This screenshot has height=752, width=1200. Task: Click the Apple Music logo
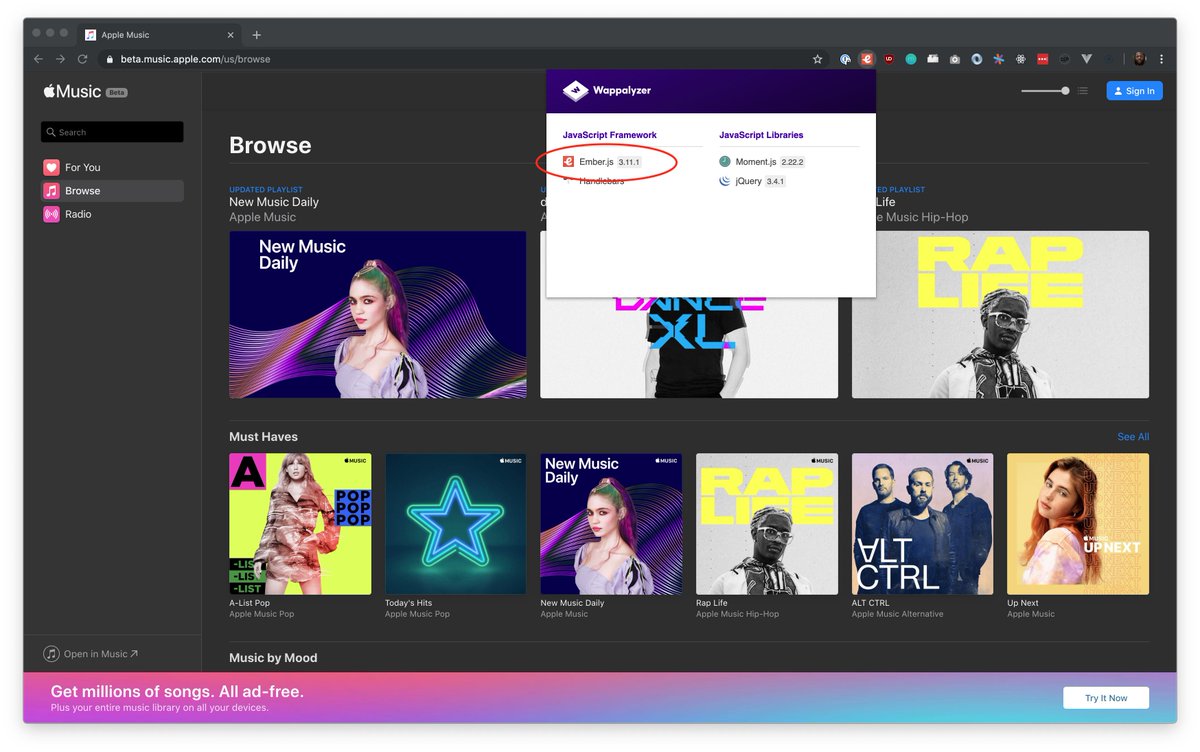click(72, 92)
